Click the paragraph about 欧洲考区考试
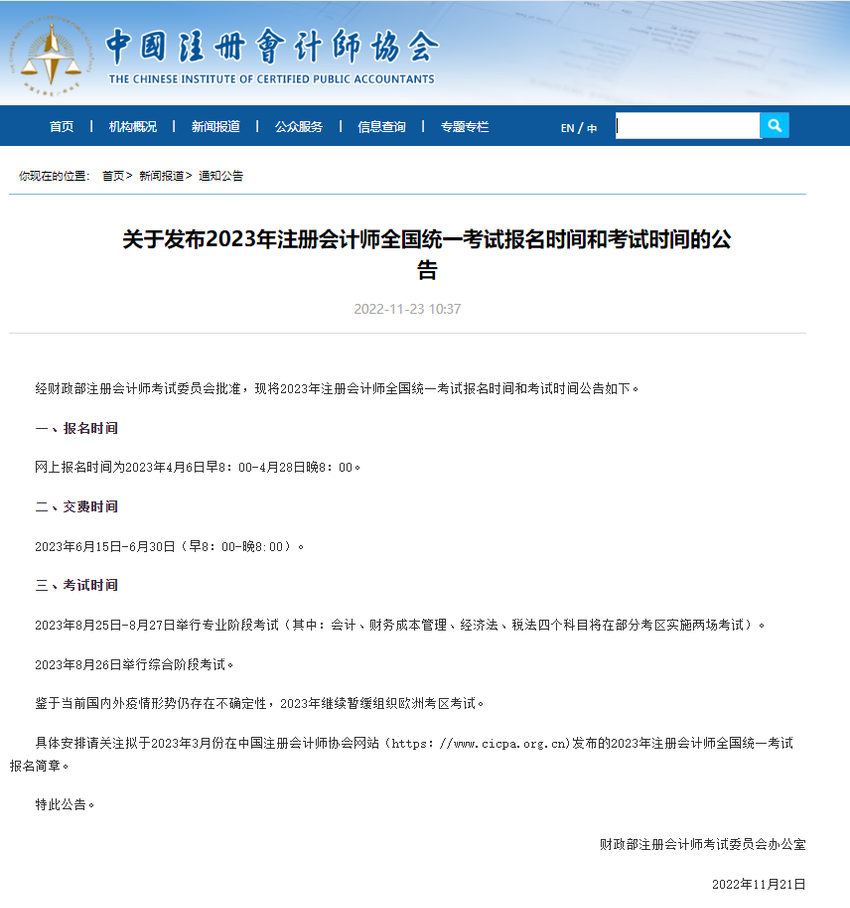 259,704
